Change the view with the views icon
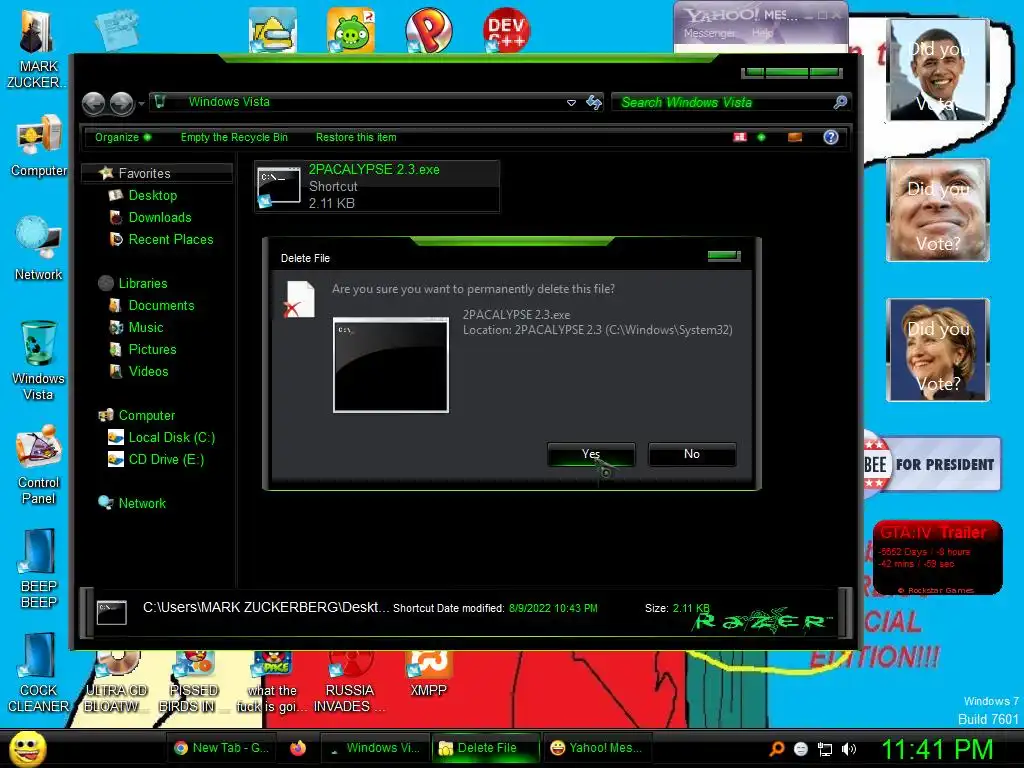 point(739,137)
